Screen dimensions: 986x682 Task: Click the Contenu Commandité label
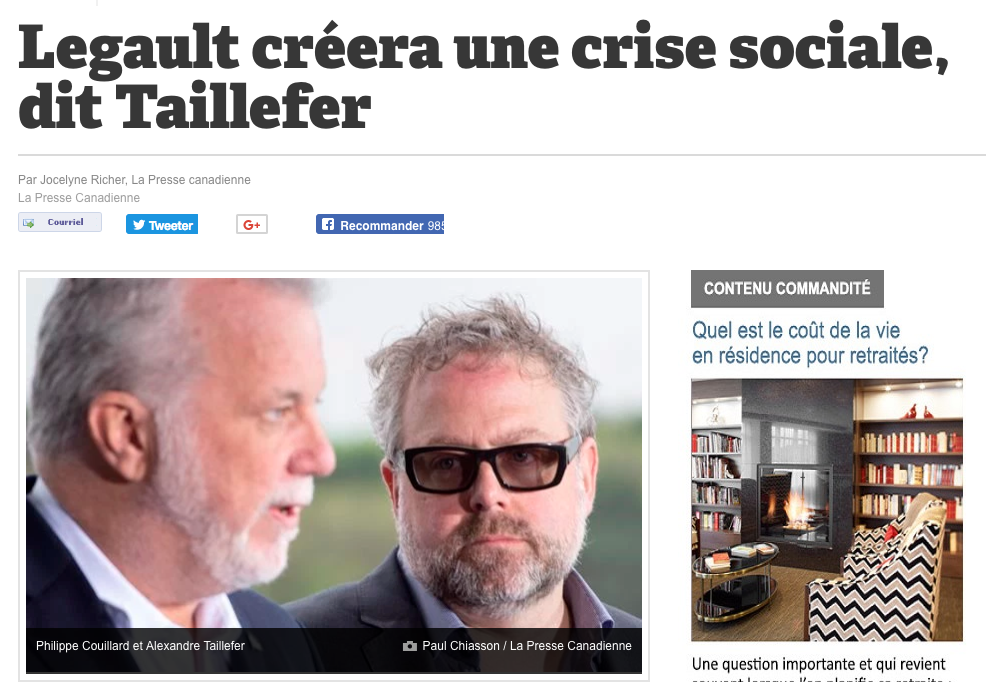787,289
